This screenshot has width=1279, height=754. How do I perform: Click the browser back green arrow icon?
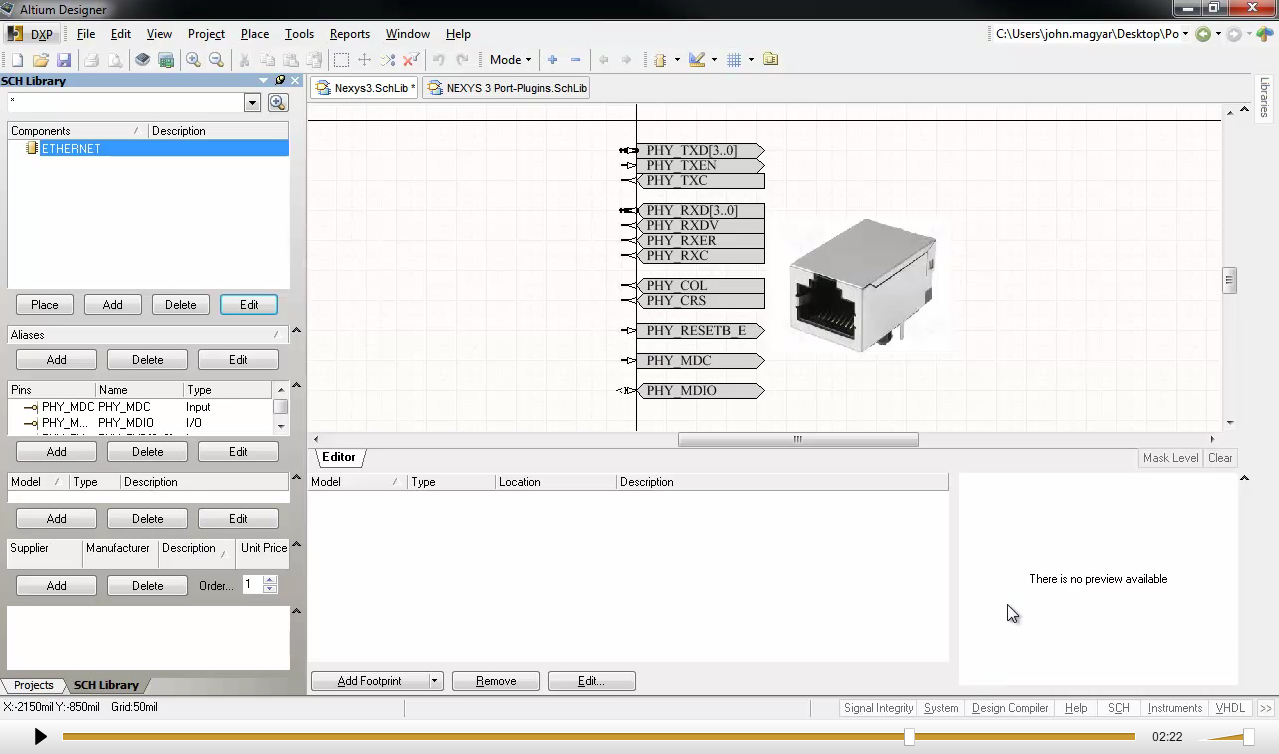(1203, 34)
